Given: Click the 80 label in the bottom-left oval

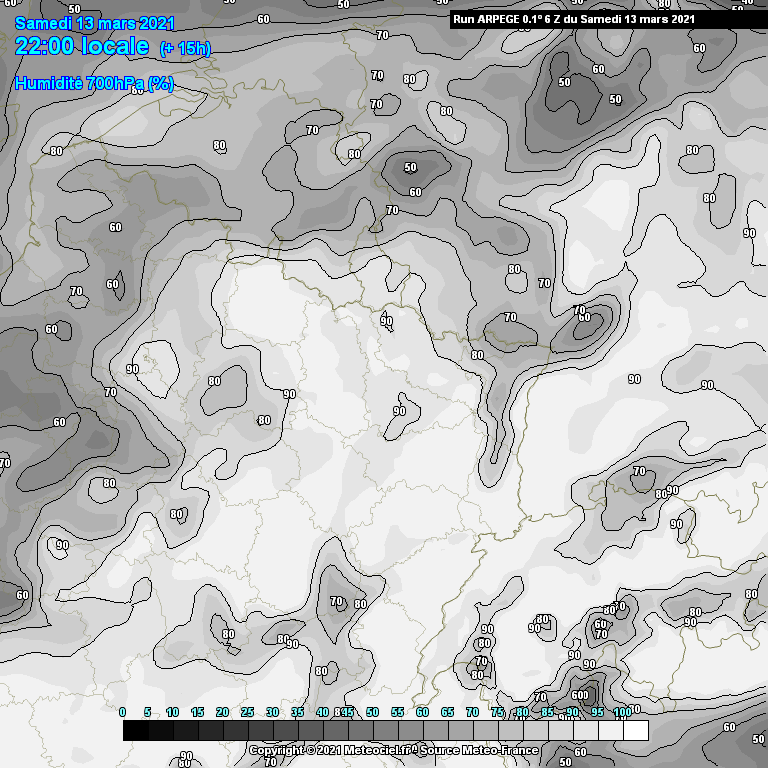Looking at the screenshot, I should [228, 634].
